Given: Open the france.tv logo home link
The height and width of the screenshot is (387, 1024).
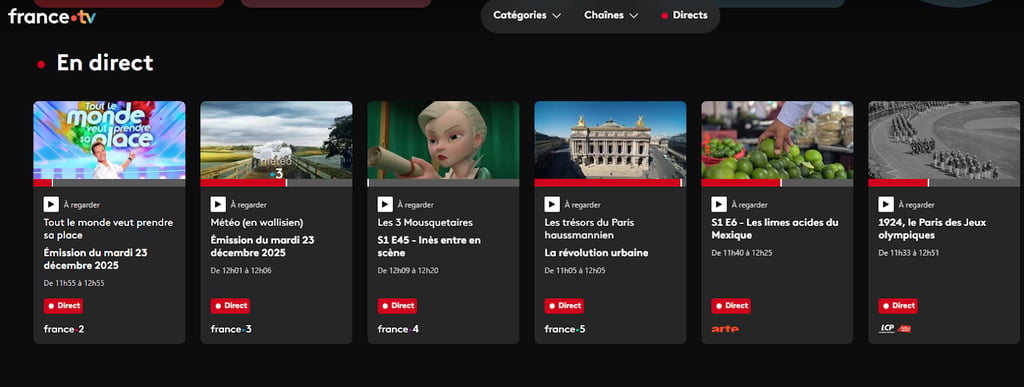Looking at the screenshot, I should 52,16.
